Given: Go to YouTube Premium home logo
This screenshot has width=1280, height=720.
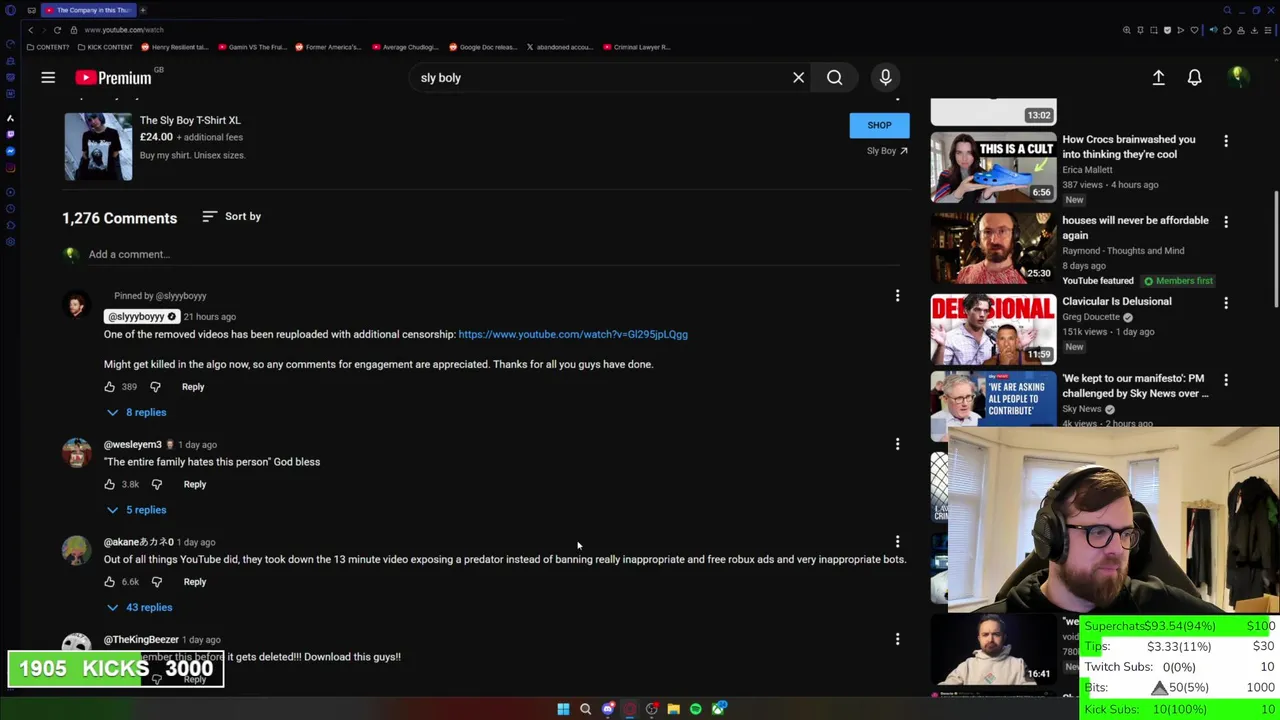Looking at the screenshot, I should pos(113,78).
